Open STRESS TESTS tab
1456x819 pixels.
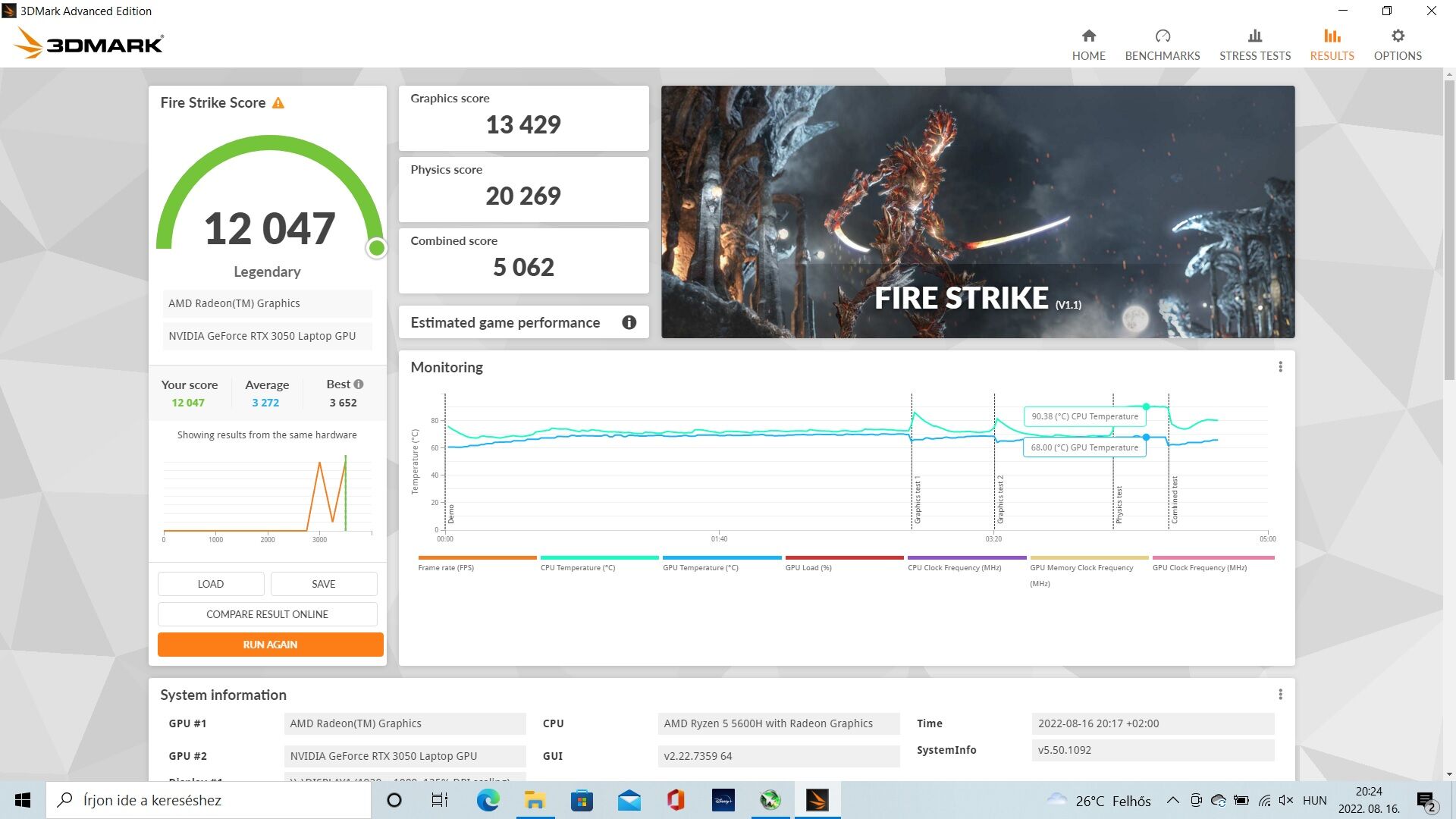pos(1254,45)
